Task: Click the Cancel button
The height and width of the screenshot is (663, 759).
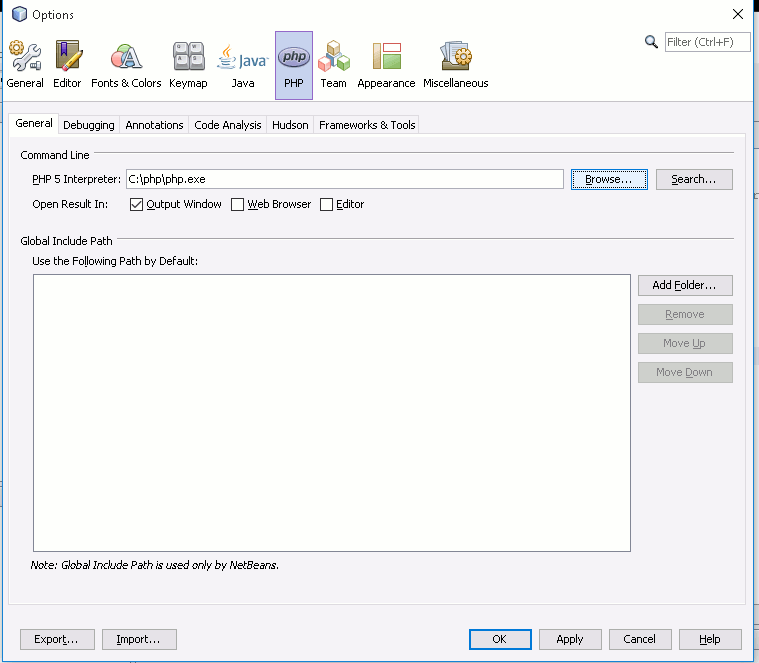Action: [640, 639]
